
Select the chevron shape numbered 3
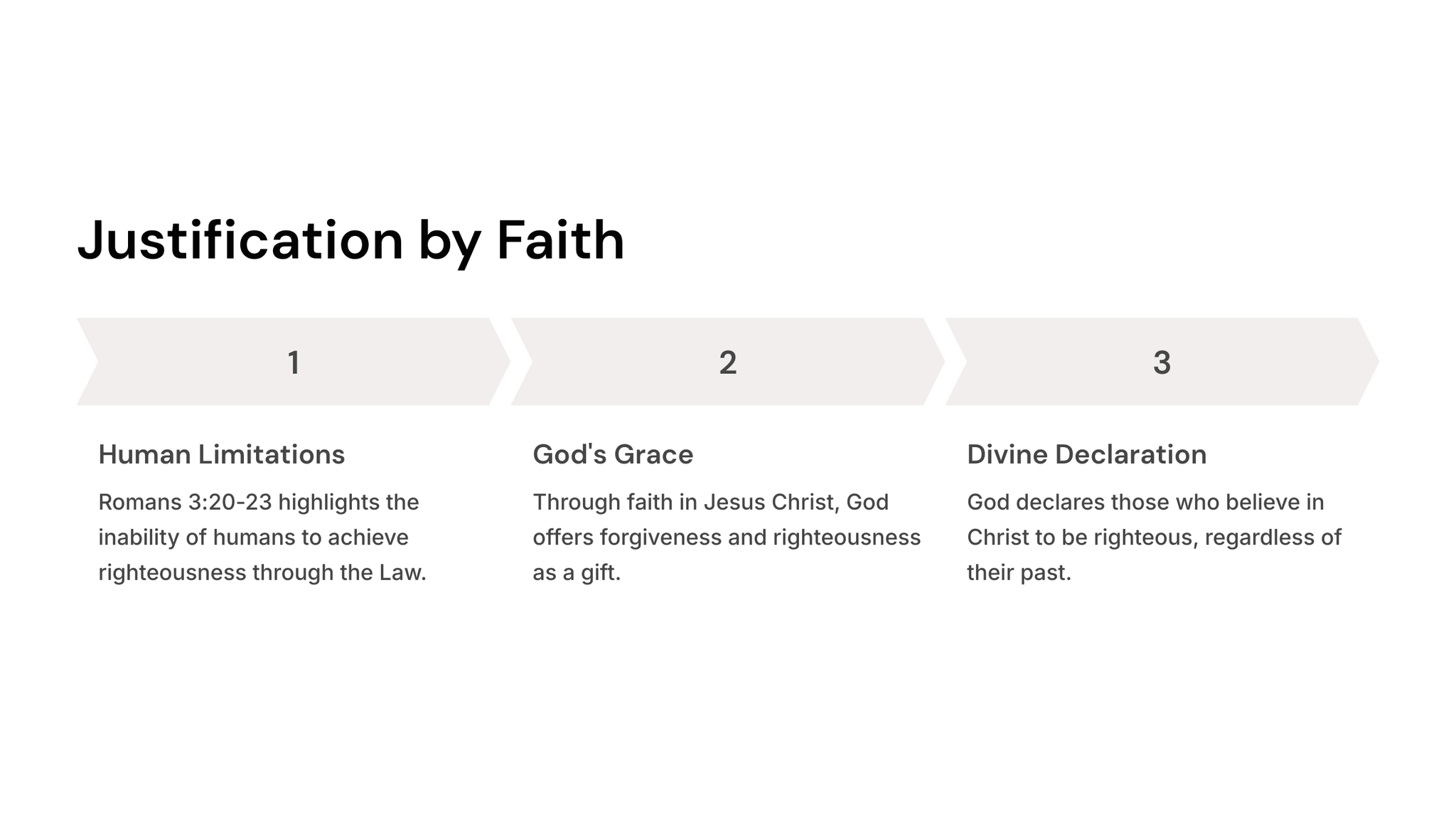(1162, 362)
